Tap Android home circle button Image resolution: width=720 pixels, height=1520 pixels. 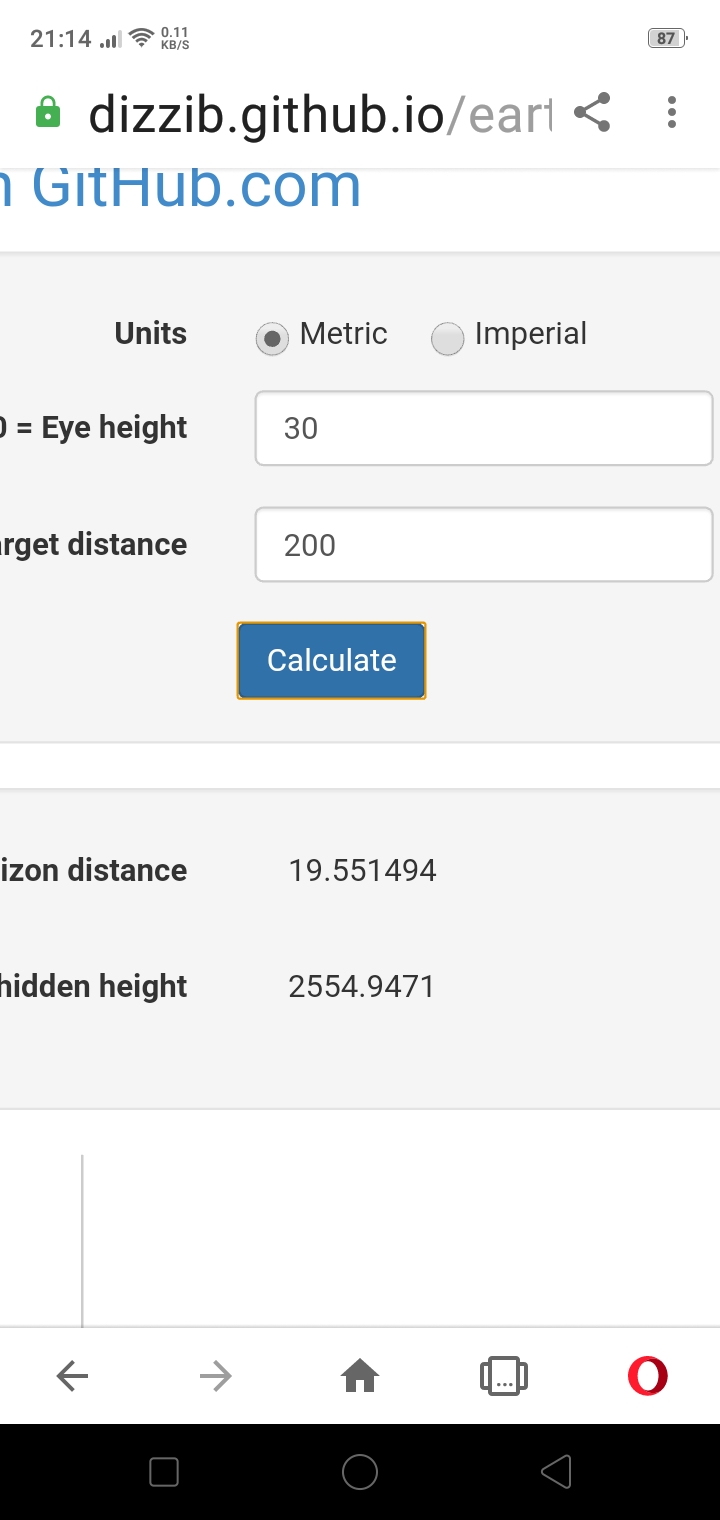pos(360,1472)
